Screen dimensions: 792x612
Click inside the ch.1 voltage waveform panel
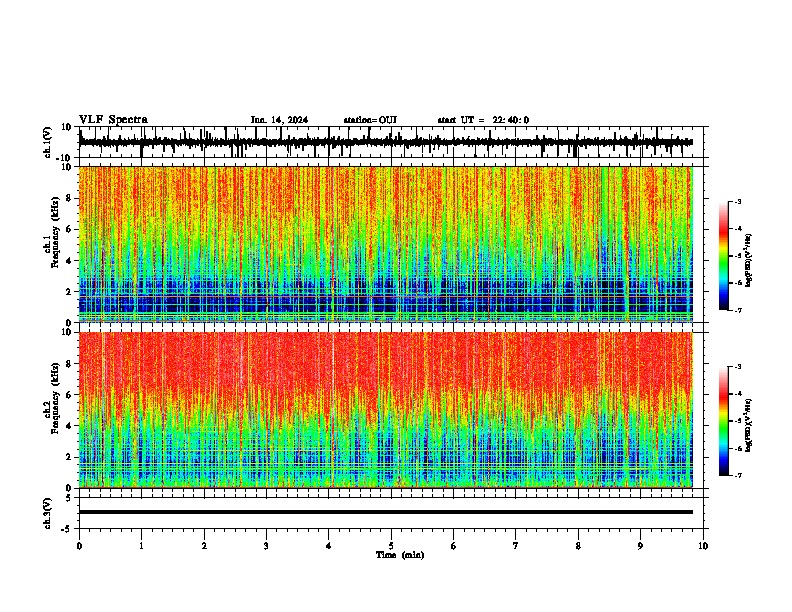pos(393,142)
